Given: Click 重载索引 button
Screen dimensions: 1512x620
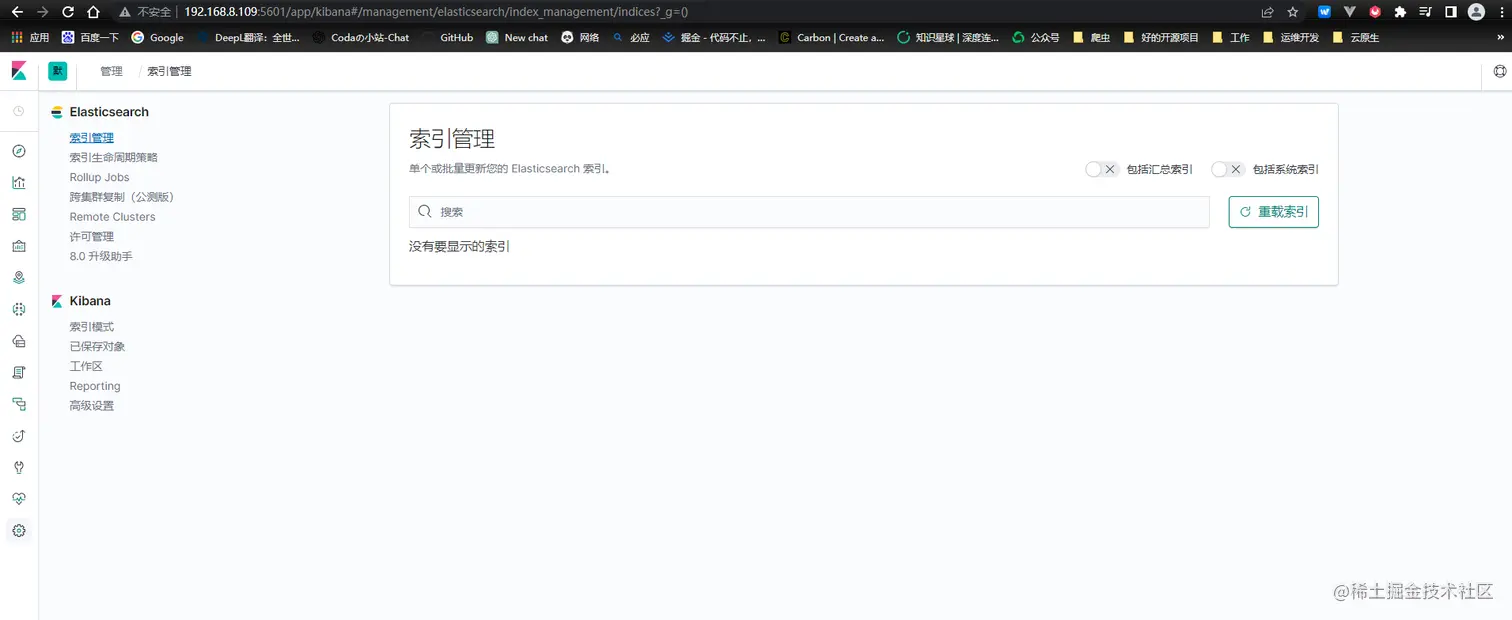Looking at the screenshot, I should [1273, 212].
